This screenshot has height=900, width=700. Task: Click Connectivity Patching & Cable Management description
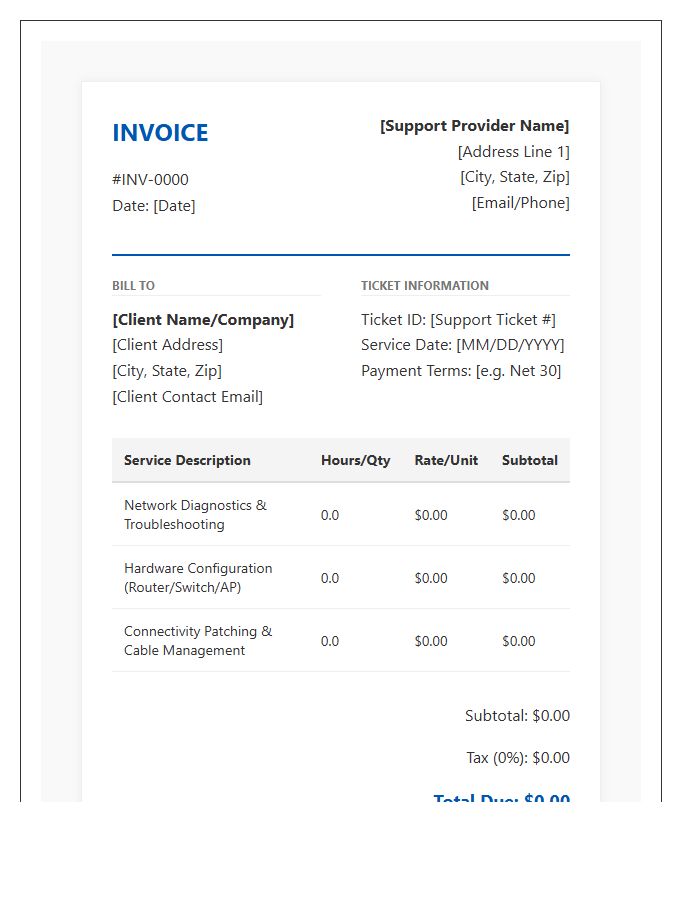coord(198,641)
